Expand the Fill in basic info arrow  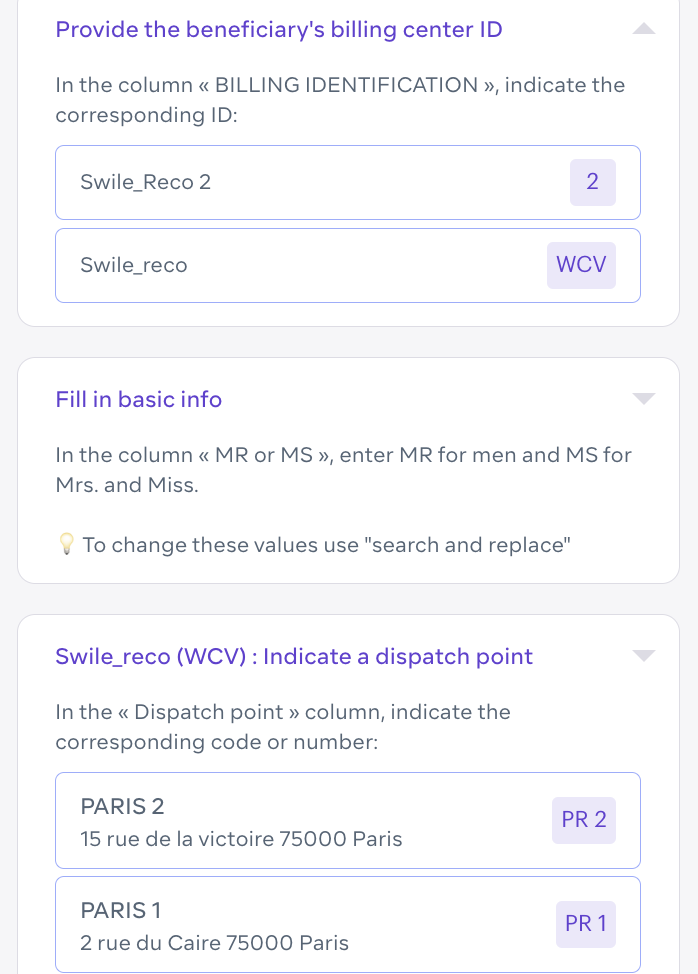(x=644, y=398)
